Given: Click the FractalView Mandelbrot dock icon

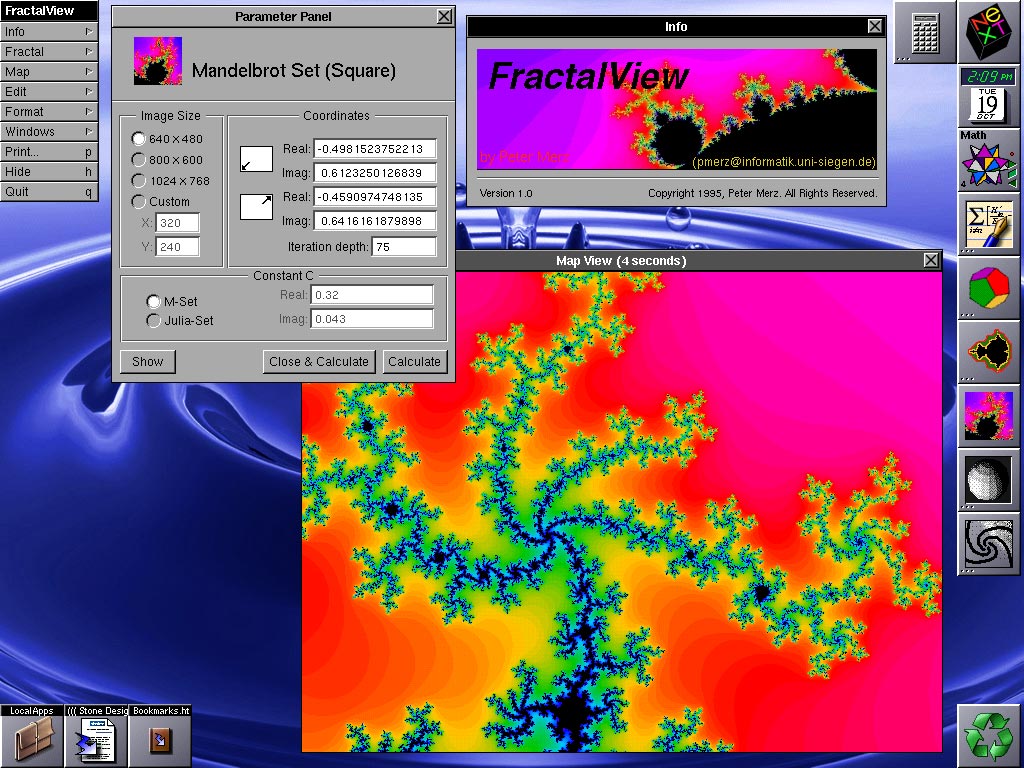Looking at the screenshot, I should tap(989, 414).
